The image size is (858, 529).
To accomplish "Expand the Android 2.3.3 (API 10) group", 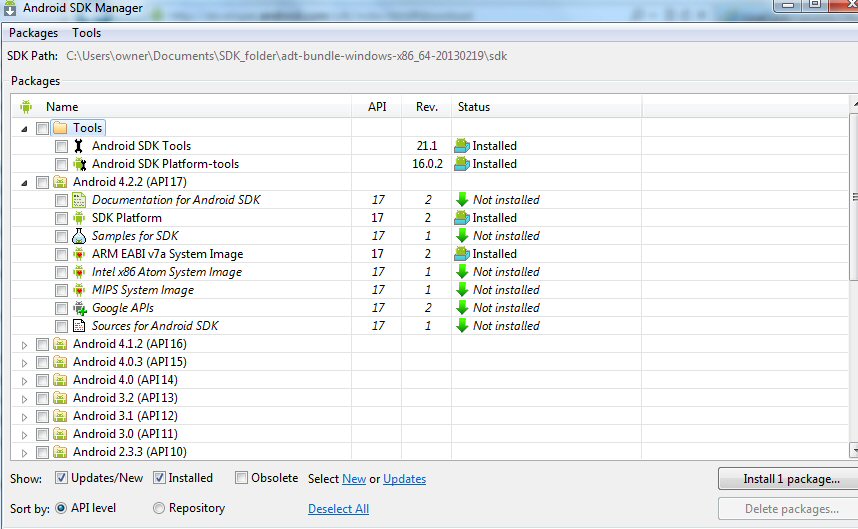I will pyautogui.click(x=24, y=454).
